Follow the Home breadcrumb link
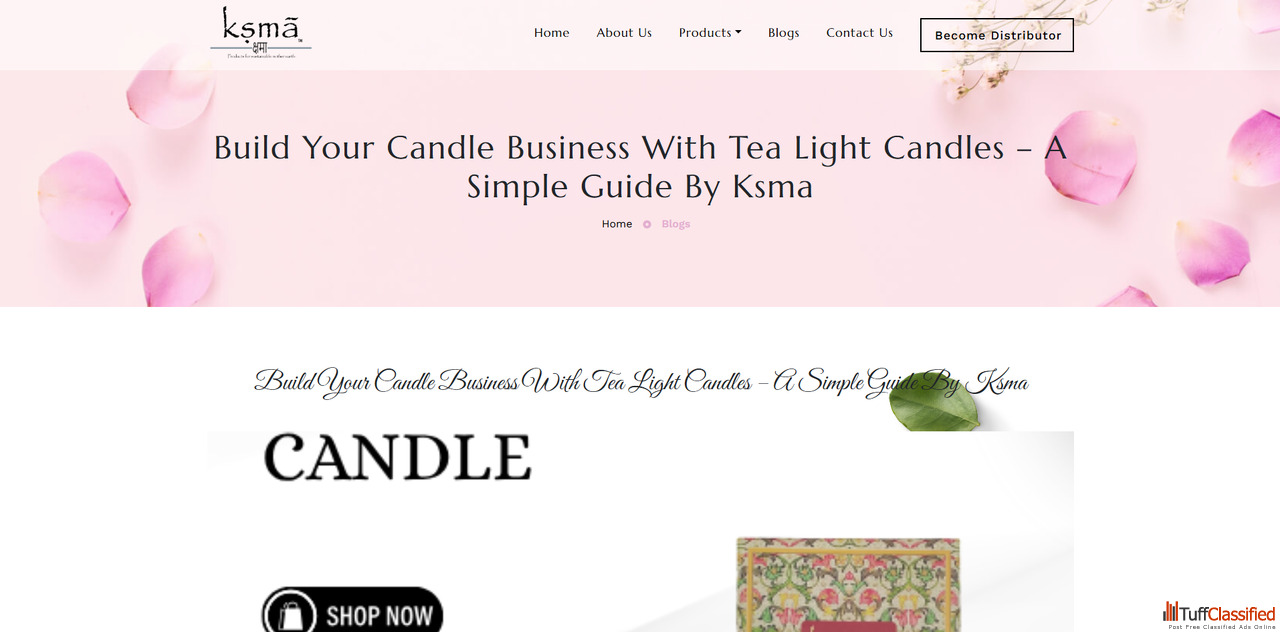Image resolution: width=1280 pixels, height=632 pixels. pos(617,224)
